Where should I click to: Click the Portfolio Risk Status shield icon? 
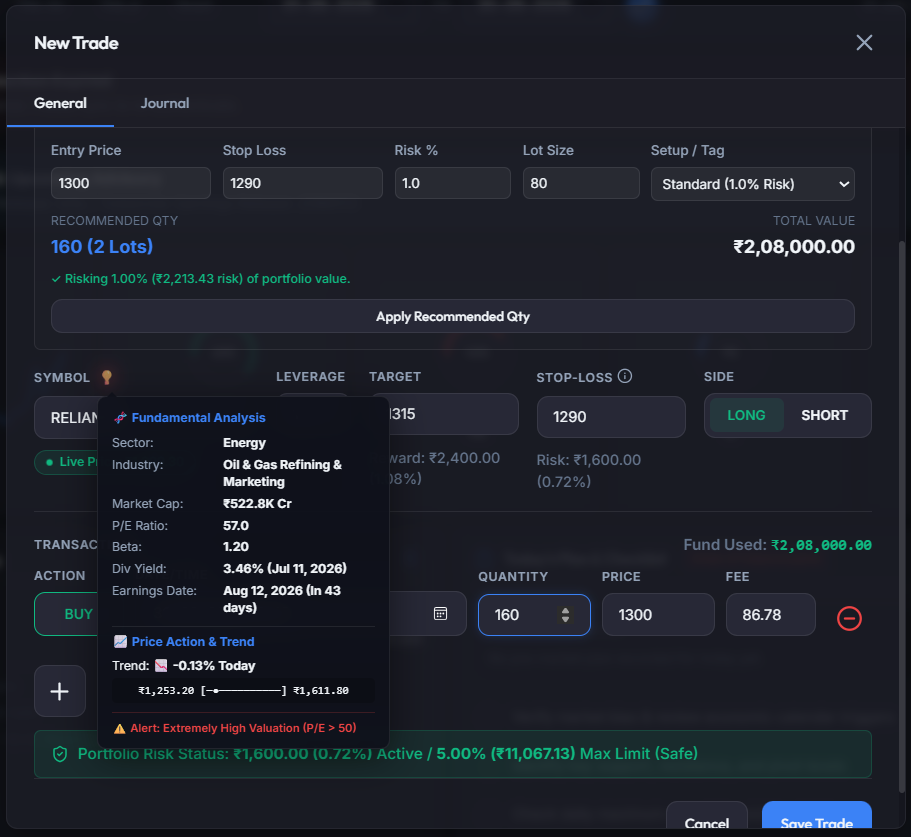click(60, 754)
